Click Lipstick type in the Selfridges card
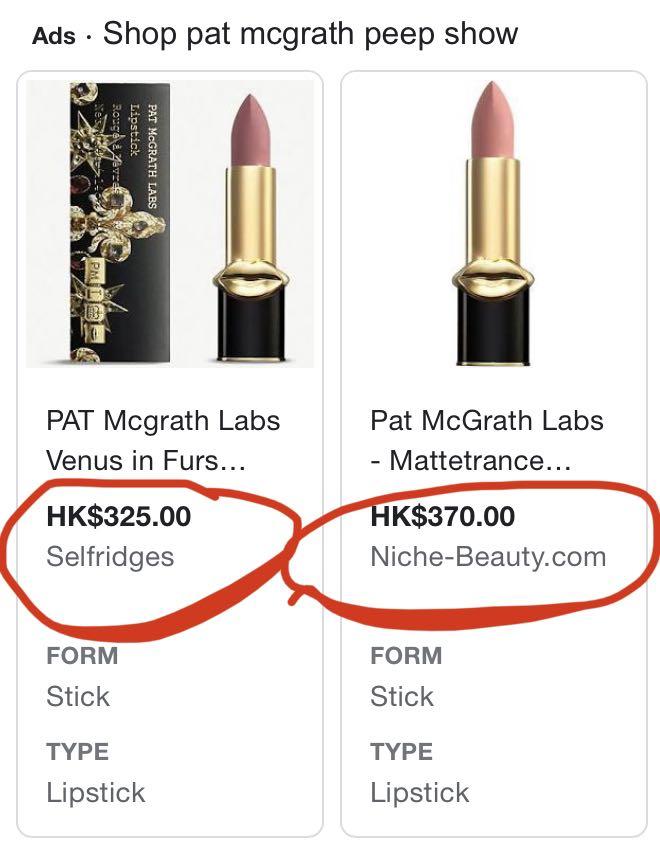Screen dimensions: 660x852 96,792
